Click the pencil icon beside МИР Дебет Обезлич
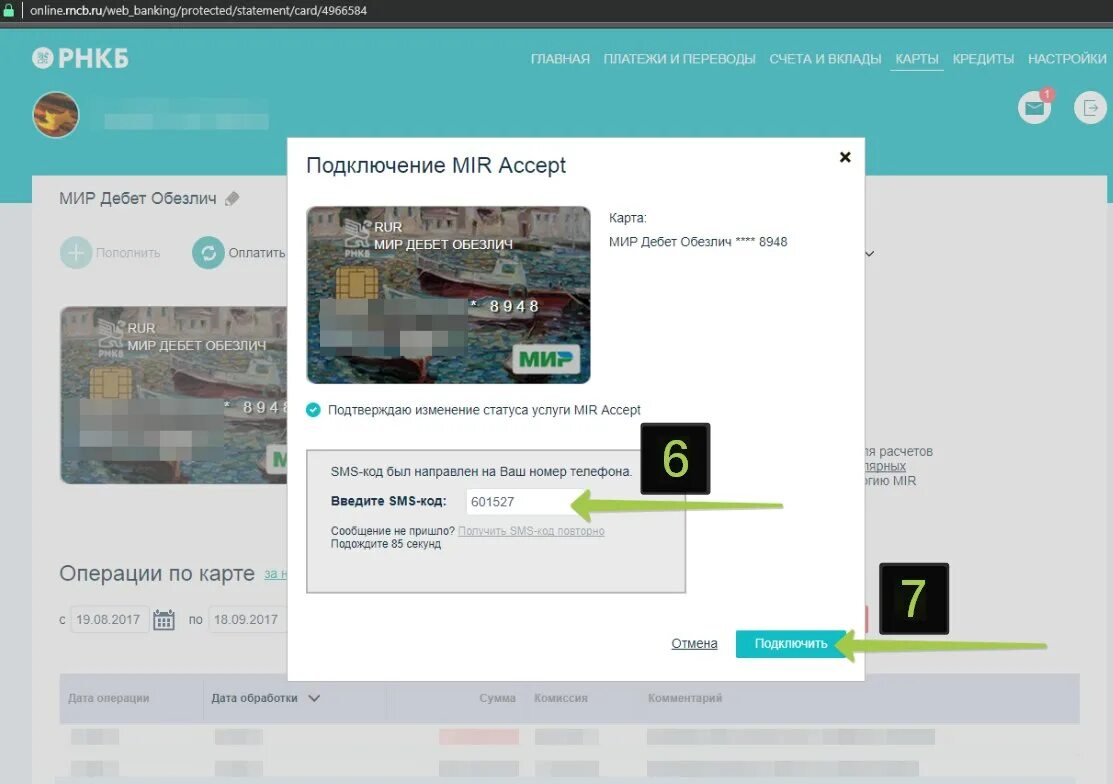1113x784 pixels. pyautogui.click(x=232, y=199)
